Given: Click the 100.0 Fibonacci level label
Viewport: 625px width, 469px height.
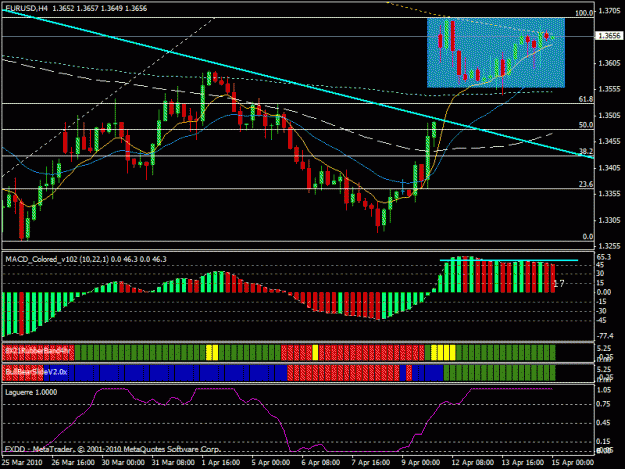Looking at the screenshot, I should tap(584, 13).
